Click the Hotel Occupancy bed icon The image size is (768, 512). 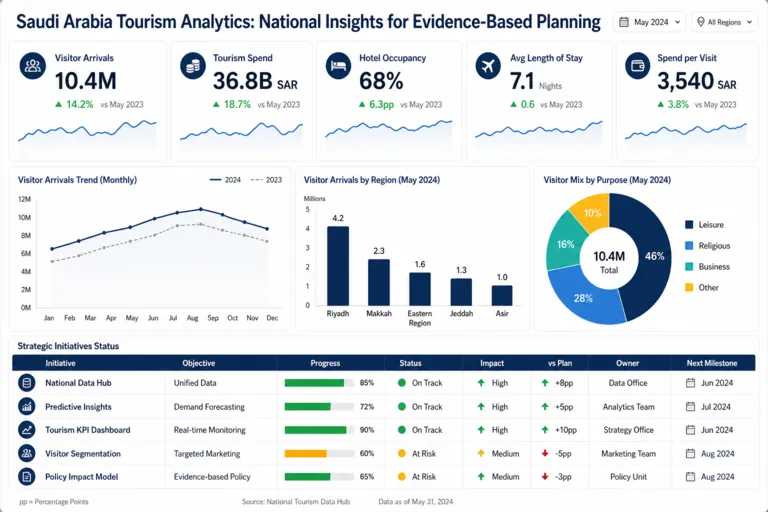pyautogui.click(x=338, y=66)
